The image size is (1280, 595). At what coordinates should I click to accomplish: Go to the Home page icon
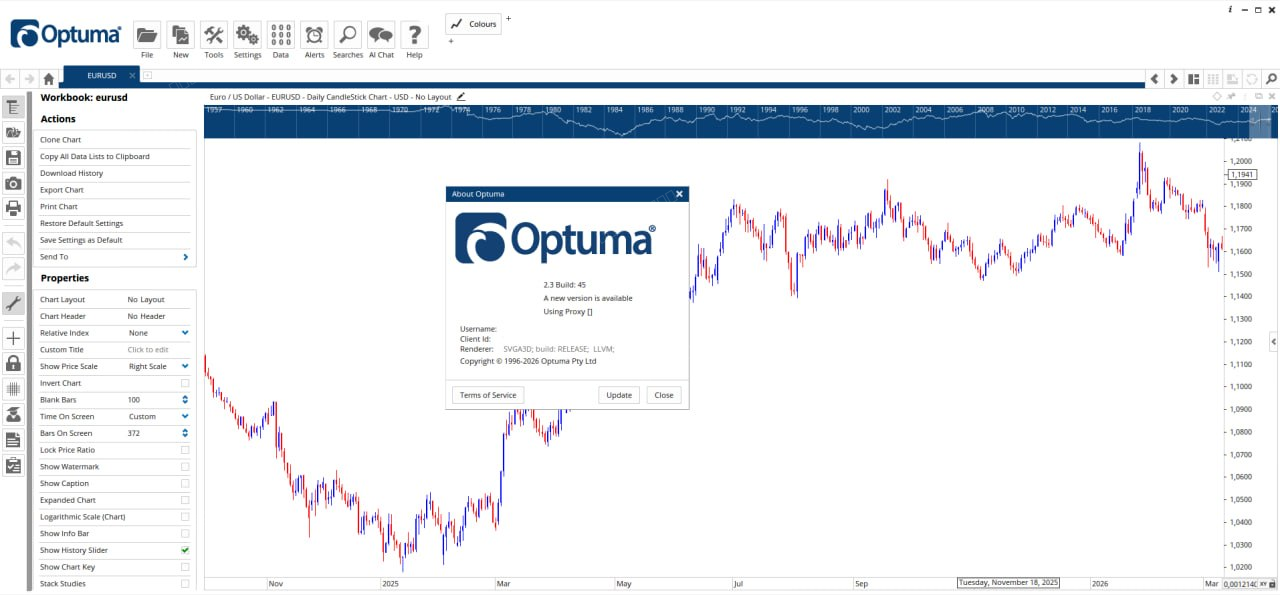(x=49, y=78)
